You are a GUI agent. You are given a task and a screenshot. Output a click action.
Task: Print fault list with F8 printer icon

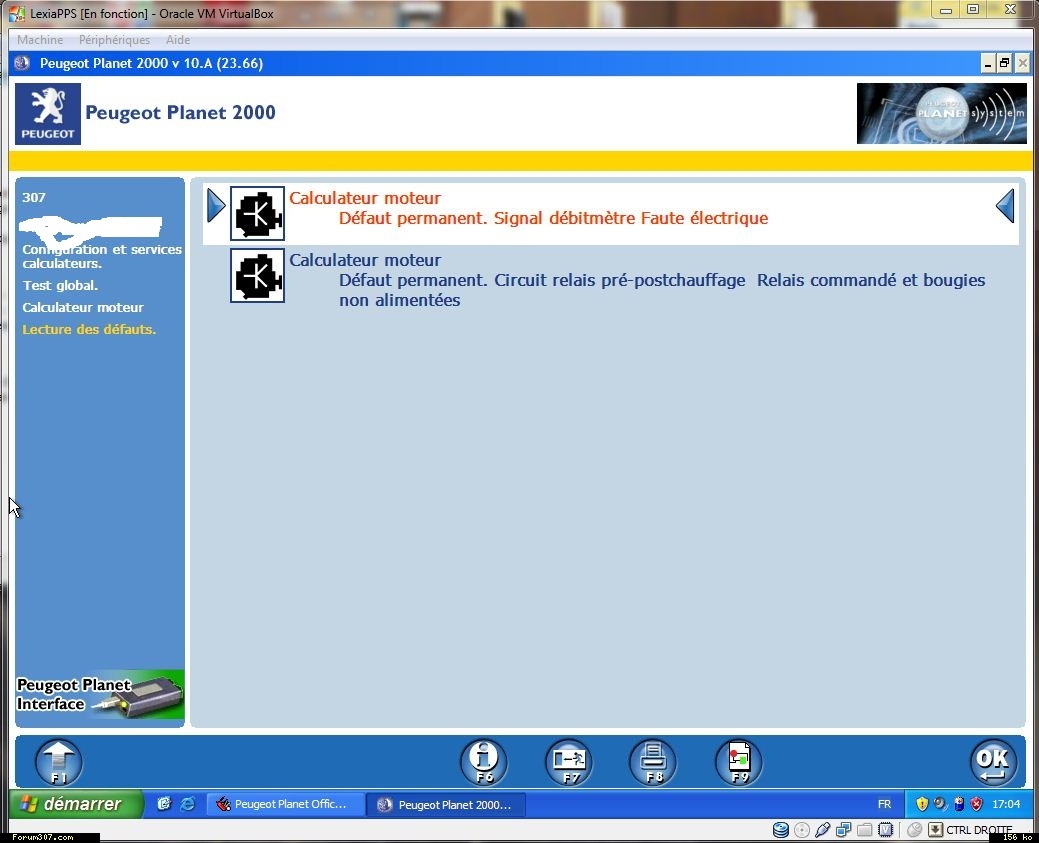(653, 762)
